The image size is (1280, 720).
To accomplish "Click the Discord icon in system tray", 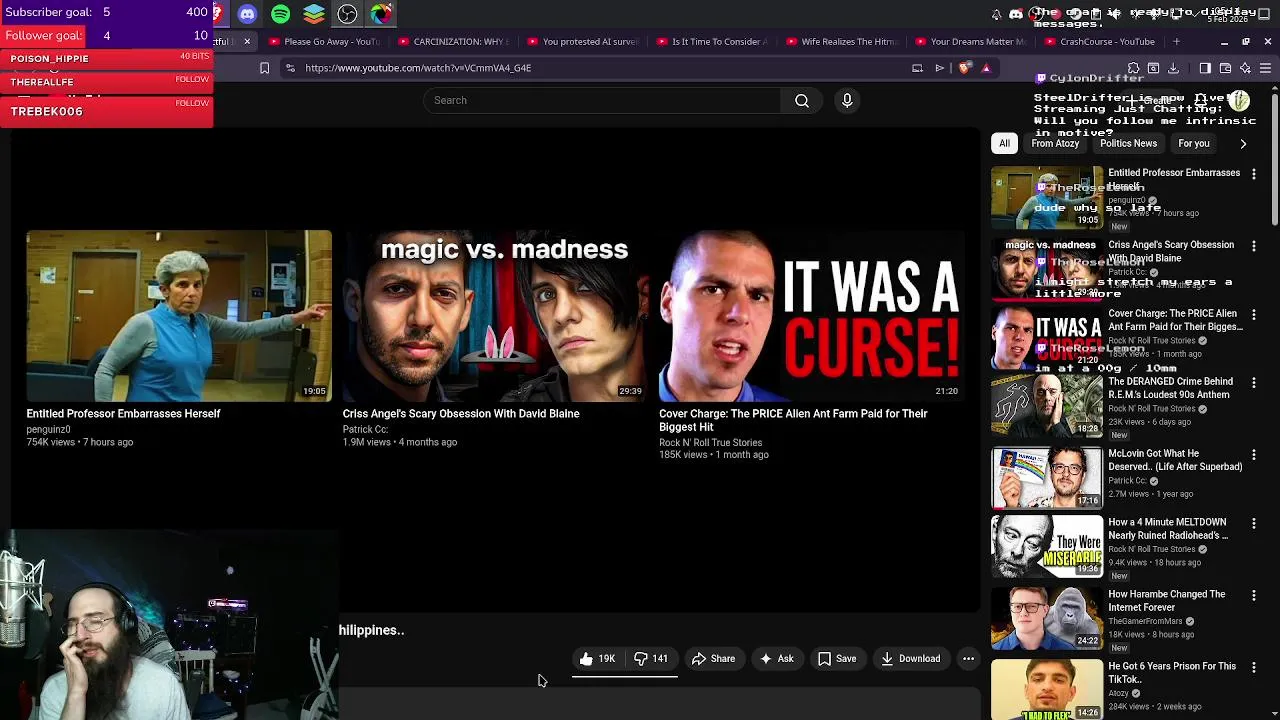I will coord(1016,14).
